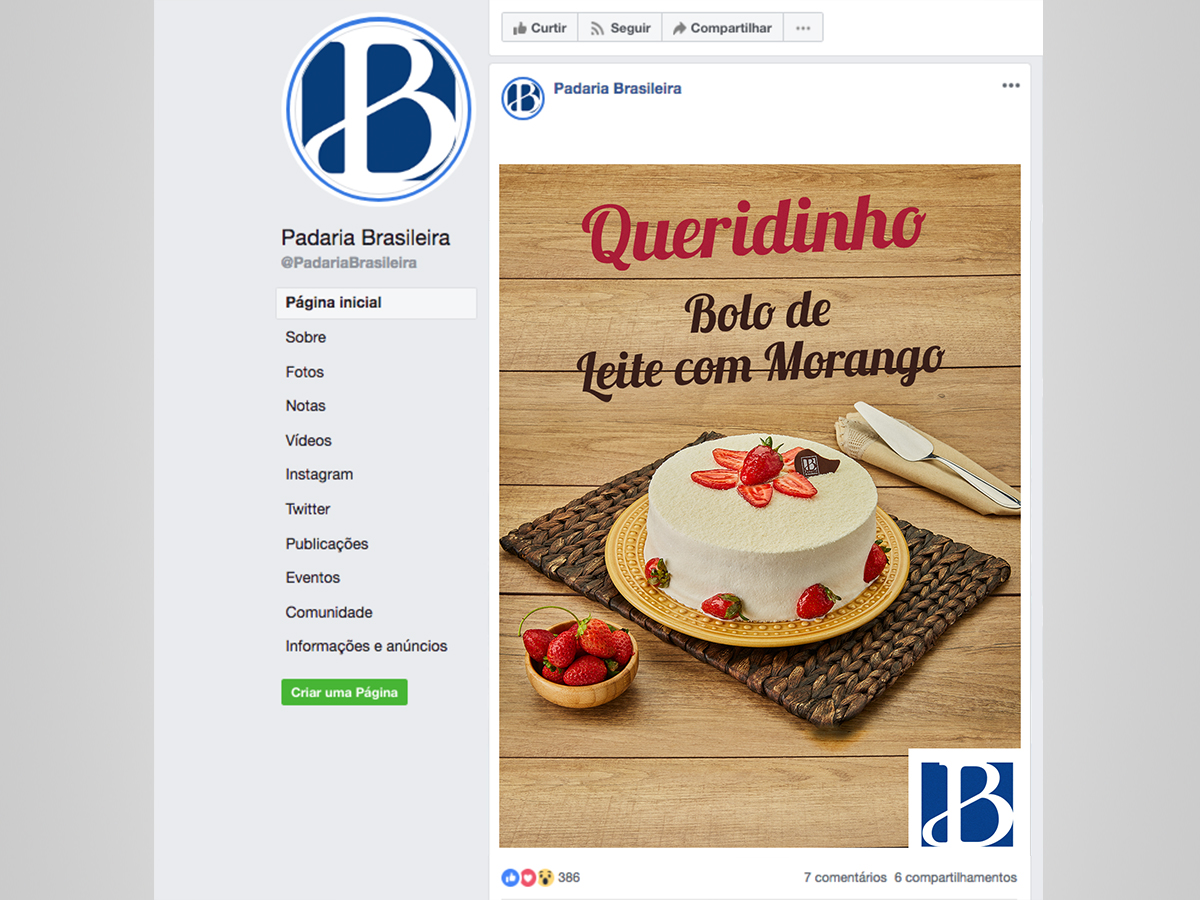
Task: Open the Fotos section
Action: pos(305,372)
